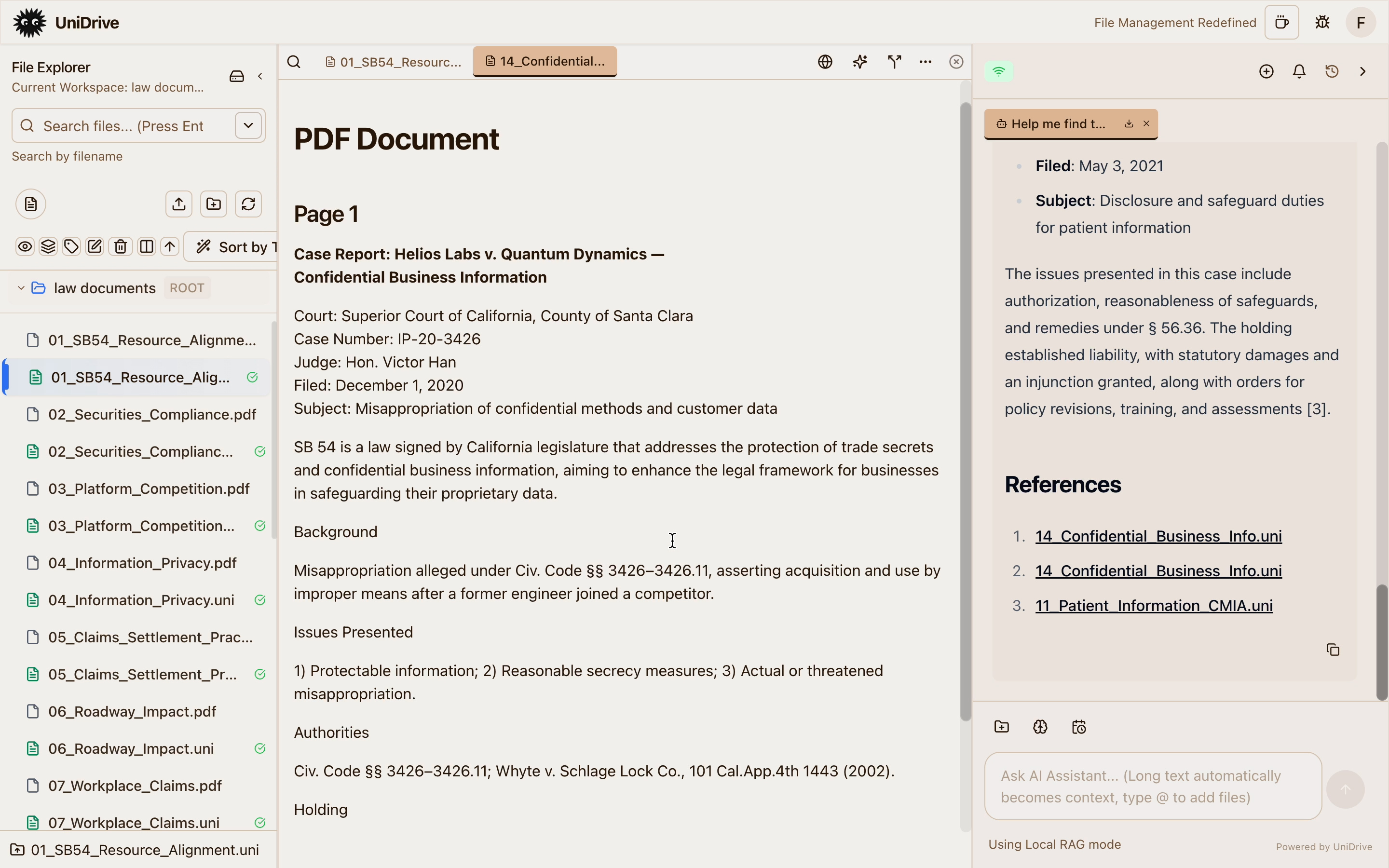Click the tag icon in file toolbar
This screenshot has height=868, width=1389.
point(71,247)
